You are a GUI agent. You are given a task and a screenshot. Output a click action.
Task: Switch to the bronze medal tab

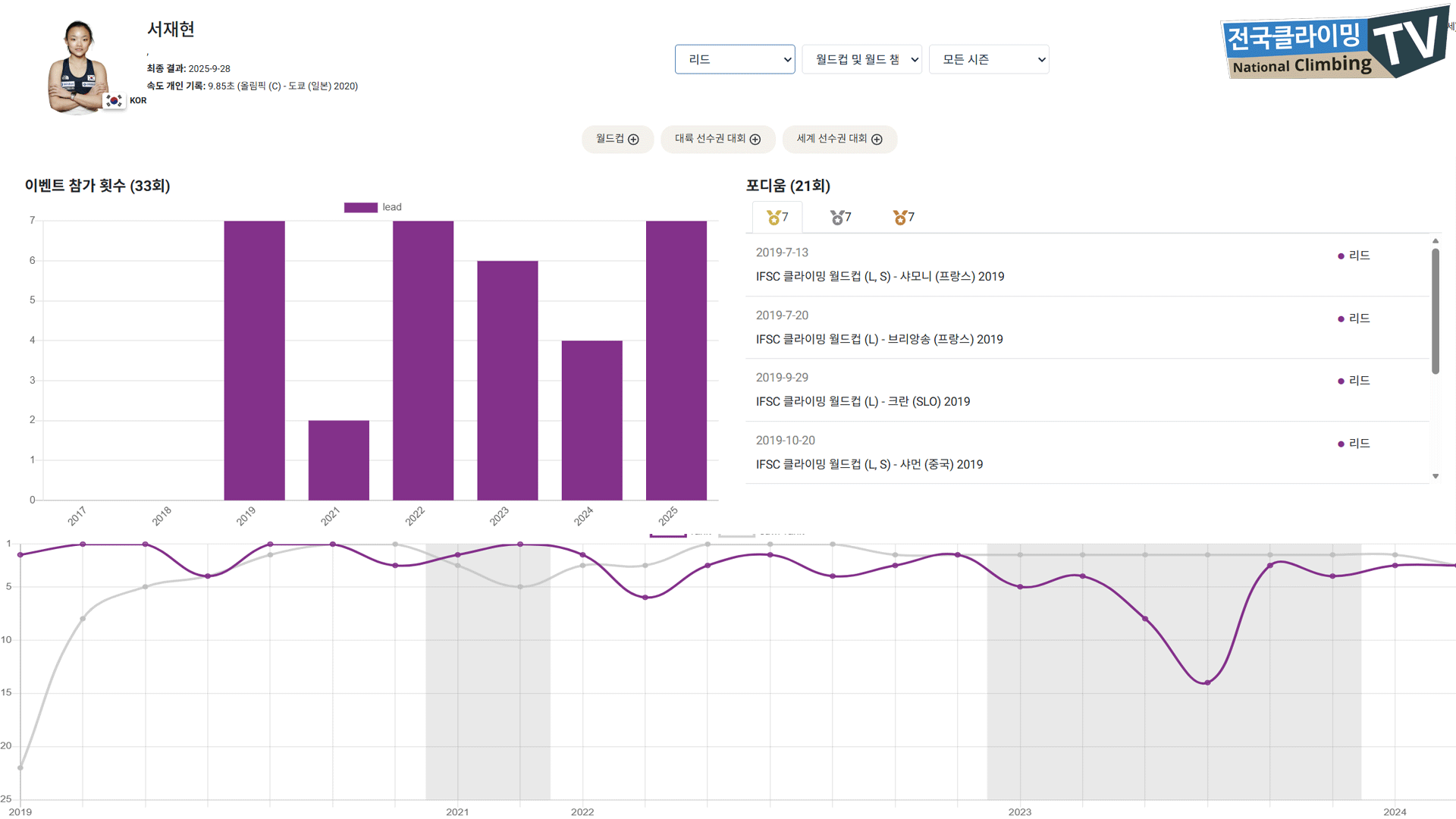click(903, 218)
